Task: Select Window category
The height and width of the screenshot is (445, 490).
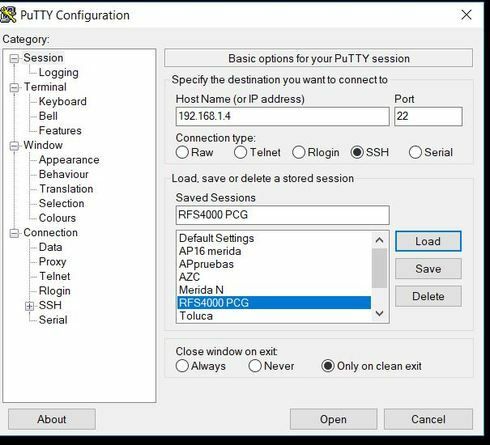Action: [43, 145]
